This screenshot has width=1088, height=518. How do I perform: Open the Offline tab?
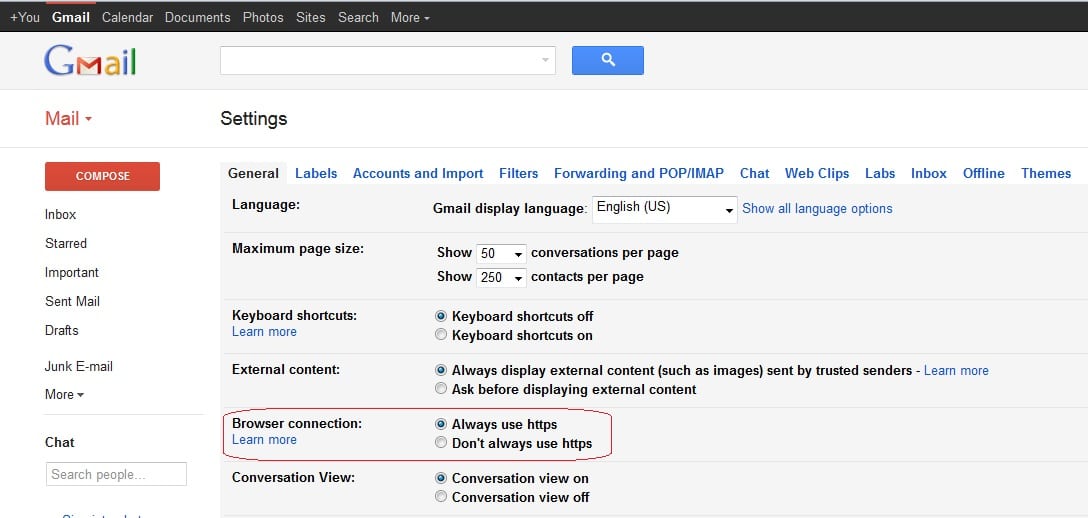tap(983, 173)
